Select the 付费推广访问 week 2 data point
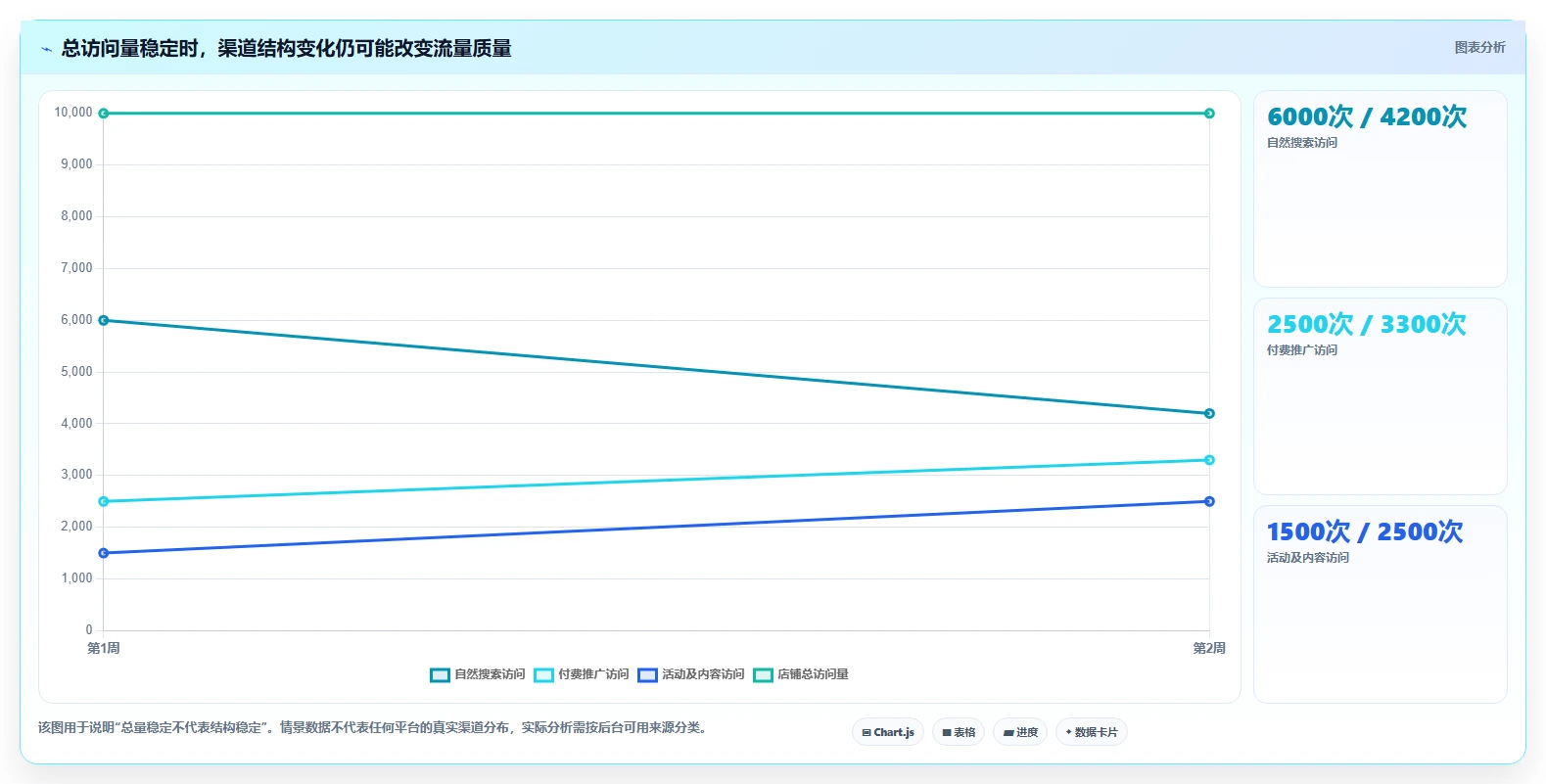This screenshot has width=1546, height=784. (1209, 460)
